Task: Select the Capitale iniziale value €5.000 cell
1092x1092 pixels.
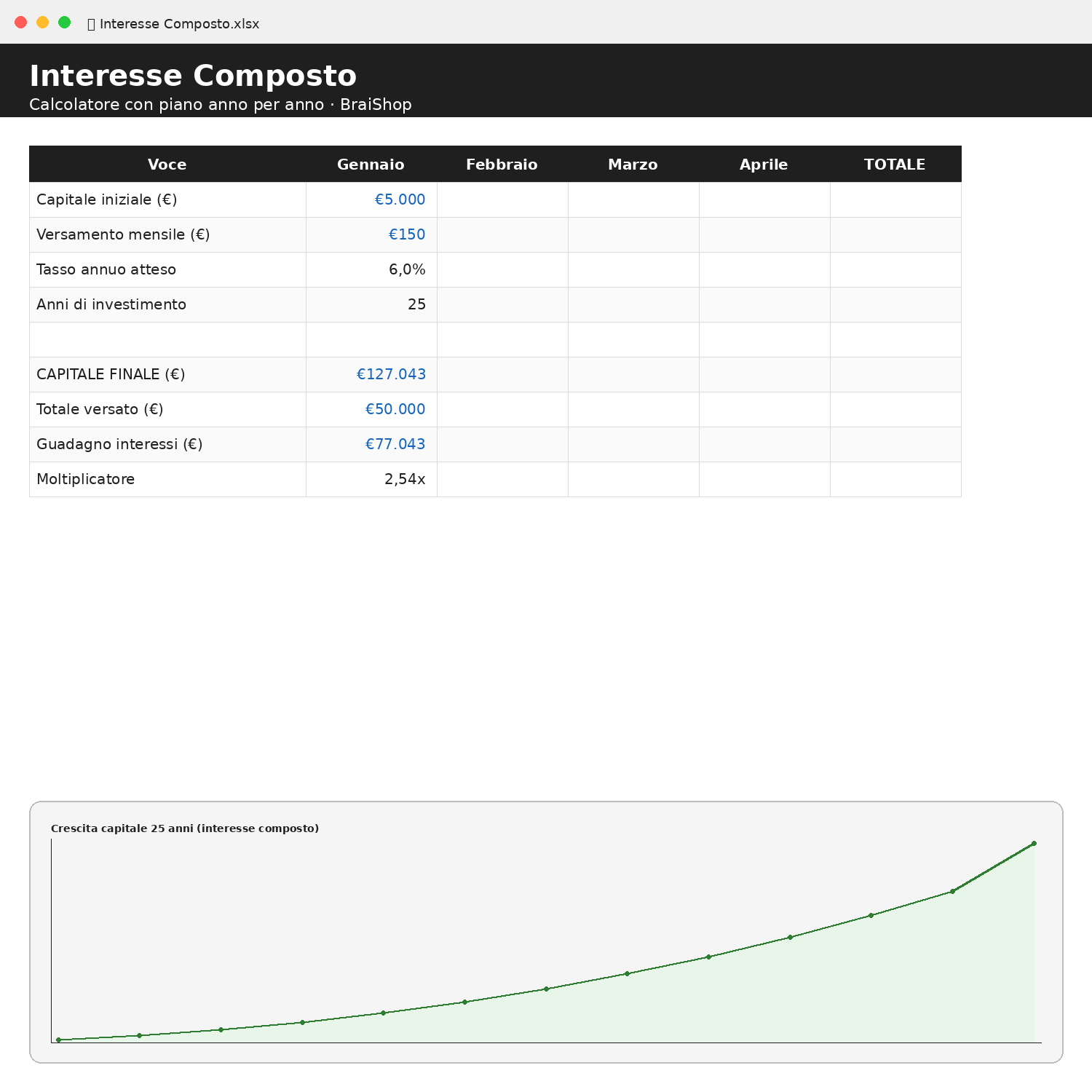Action: tap(371, 199)
